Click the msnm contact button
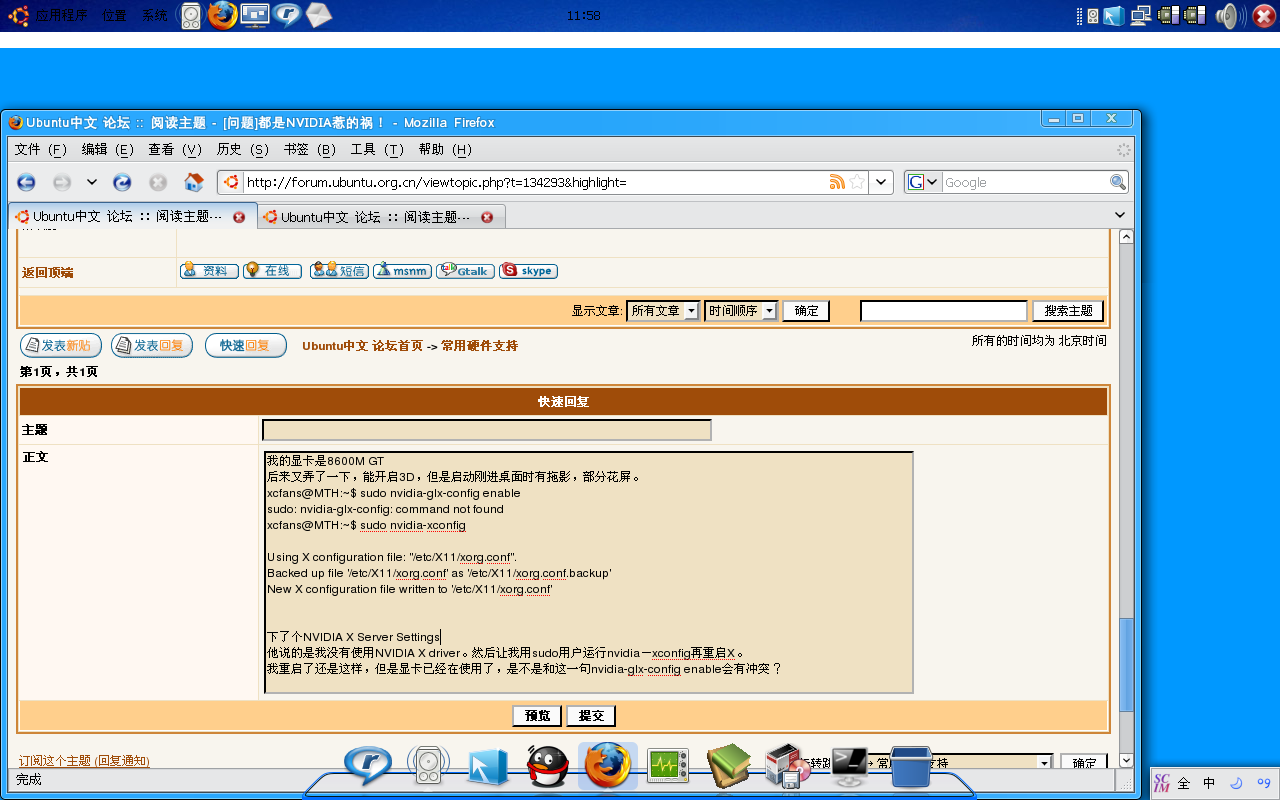The width and height of the screenshot is (1280, 800). [402, 271]
